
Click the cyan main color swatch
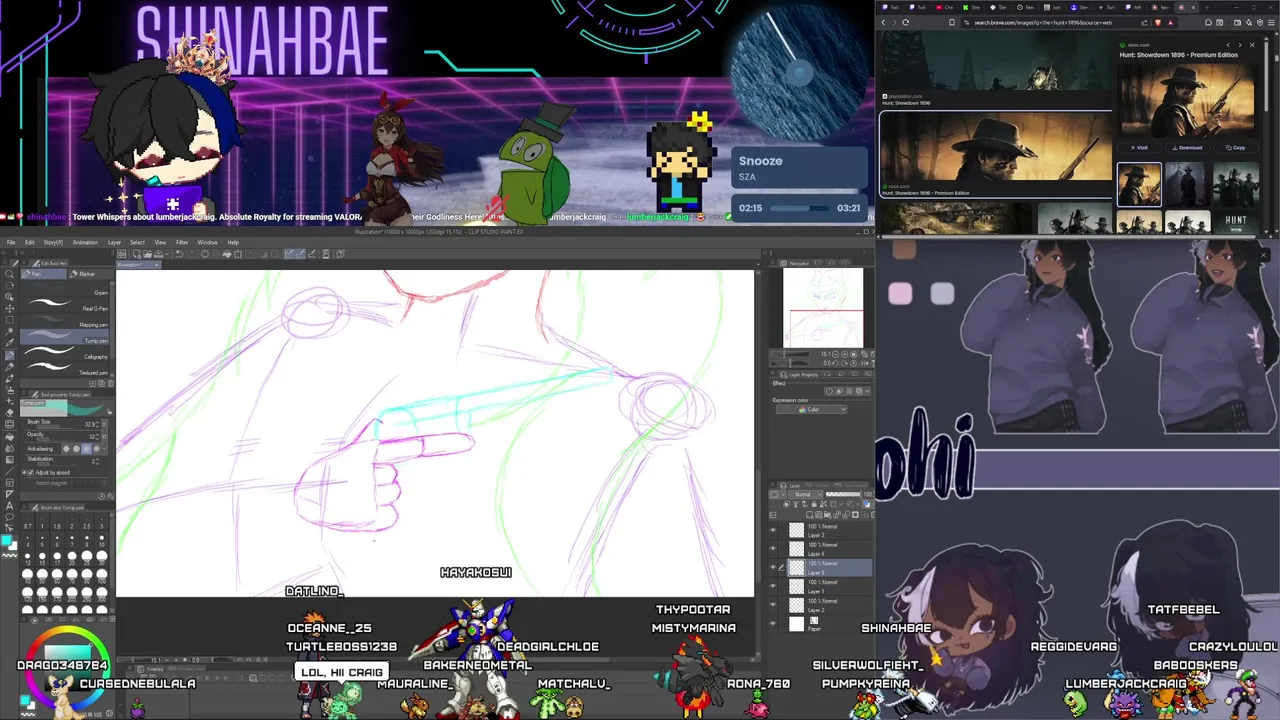(x=6, y=541)
